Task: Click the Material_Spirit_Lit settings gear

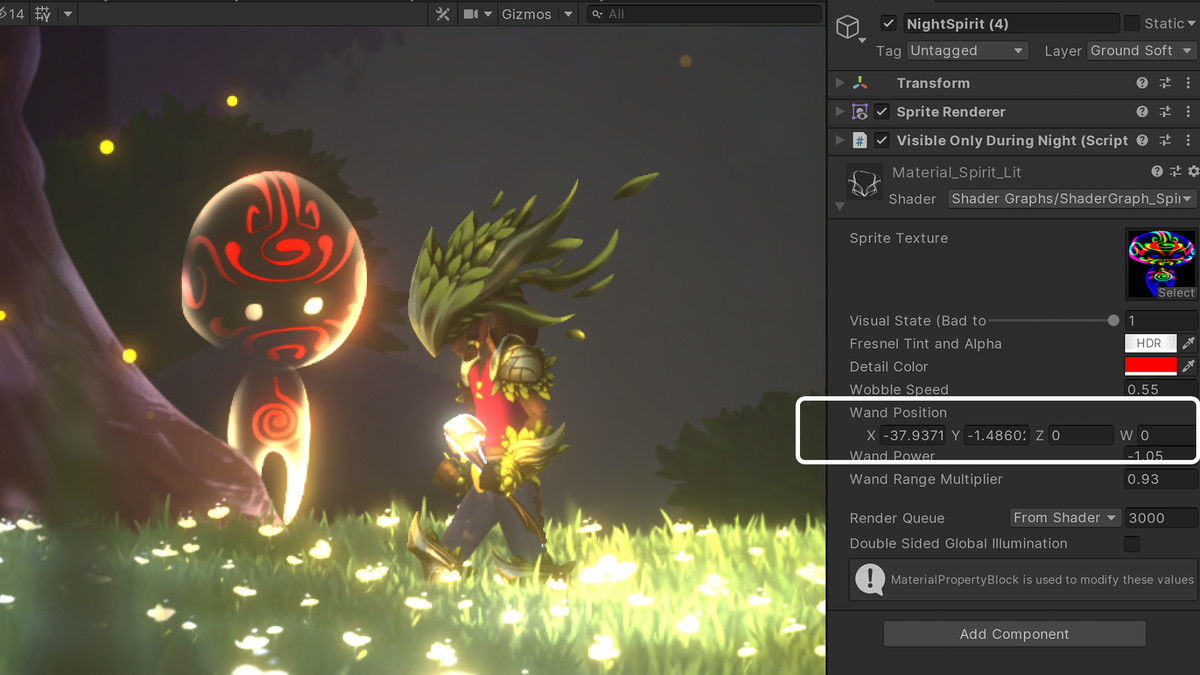Action: coord(1193,172)
